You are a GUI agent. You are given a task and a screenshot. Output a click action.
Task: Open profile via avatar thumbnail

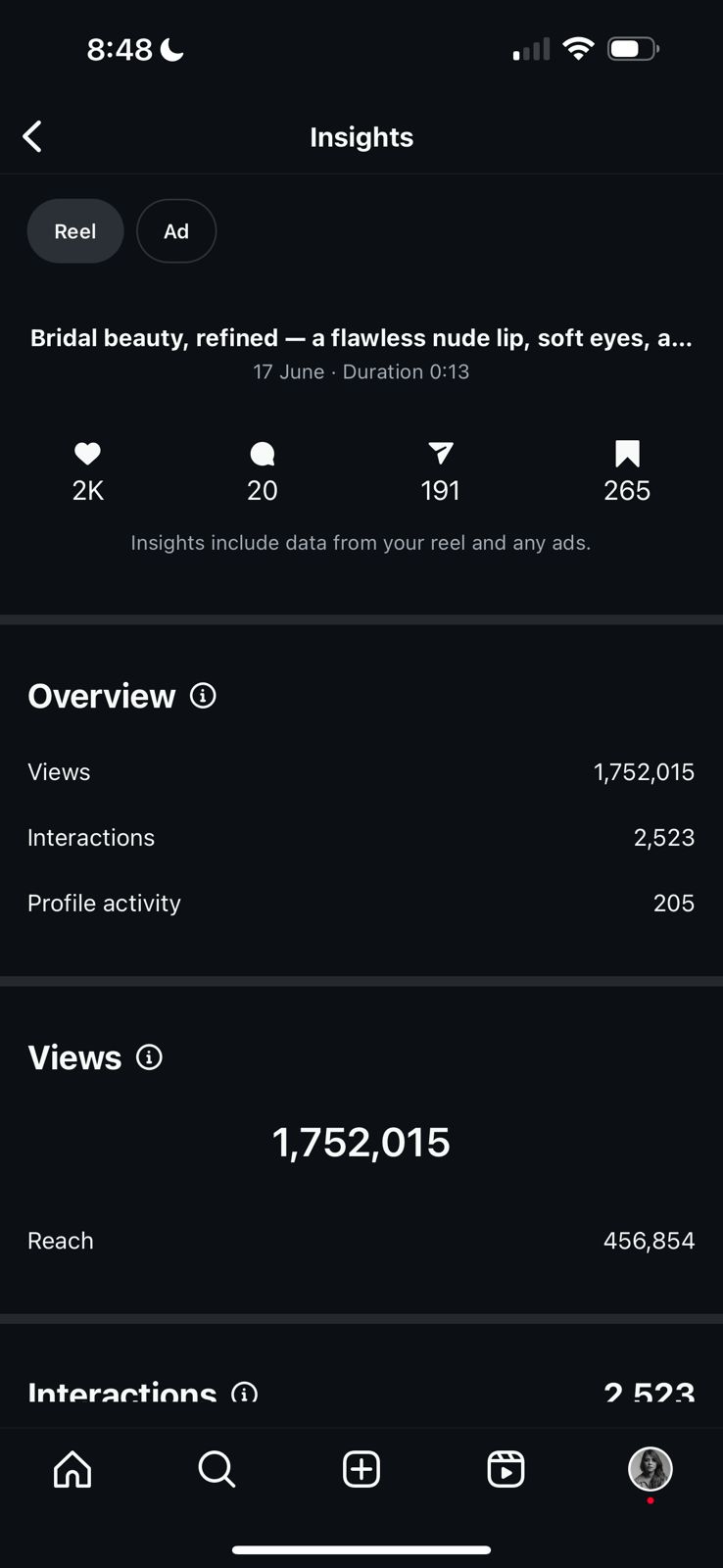tap(650, 1469)
